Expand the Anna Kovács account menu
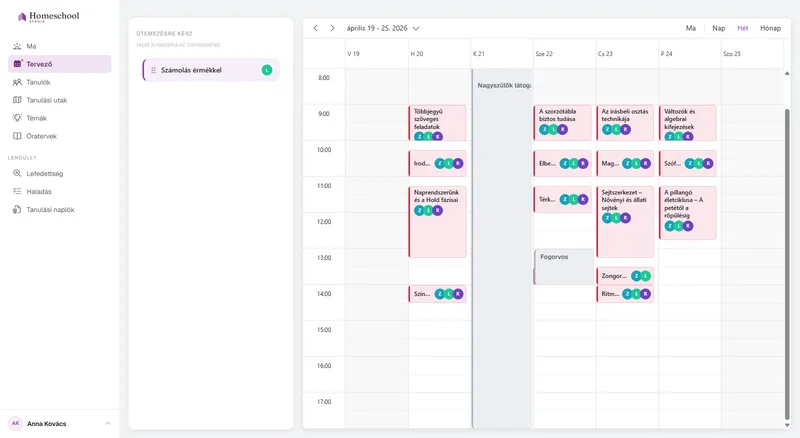This screenshot has height=438, width=800. click(108, 424)
